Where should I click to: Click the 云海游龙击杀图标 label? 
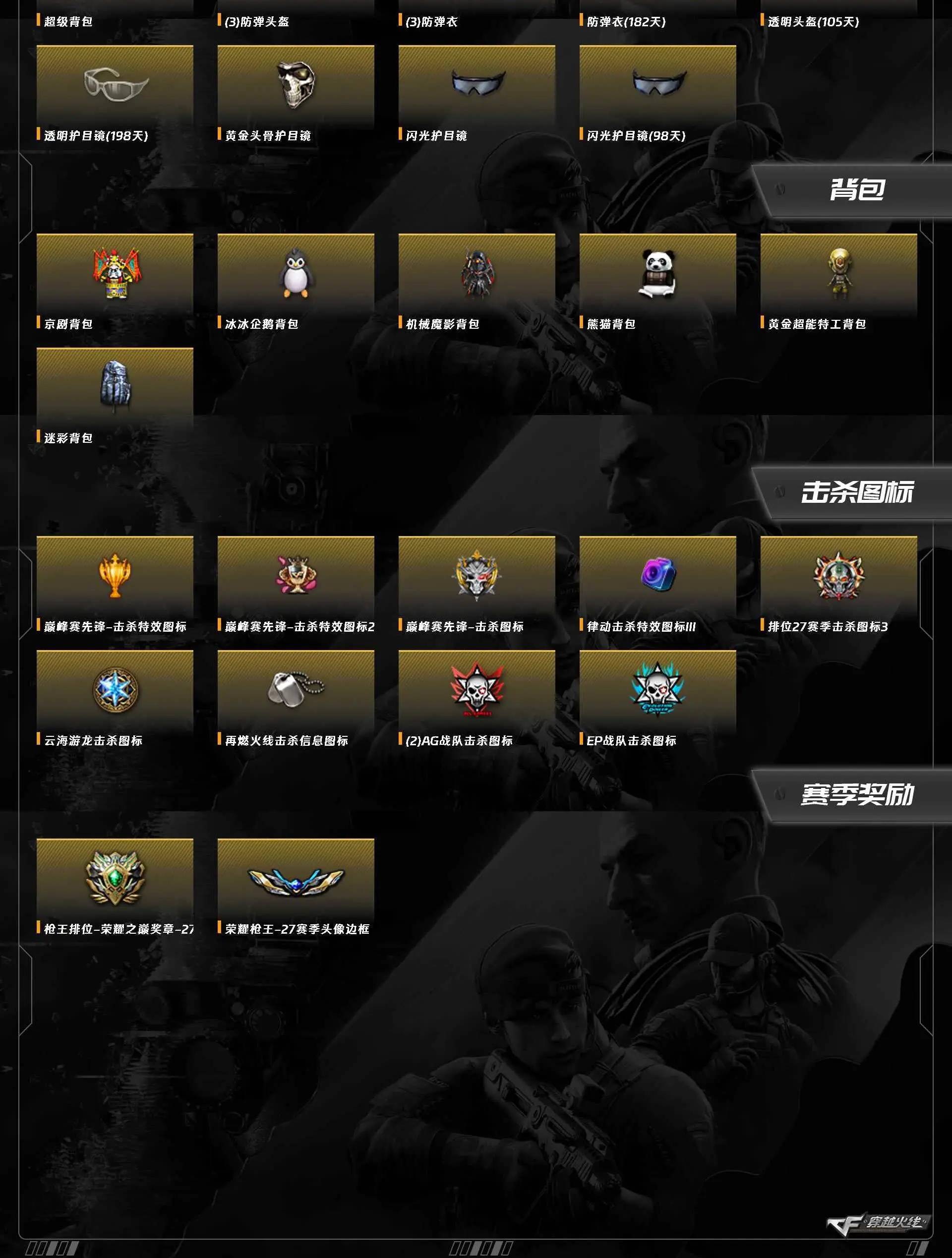93,740
